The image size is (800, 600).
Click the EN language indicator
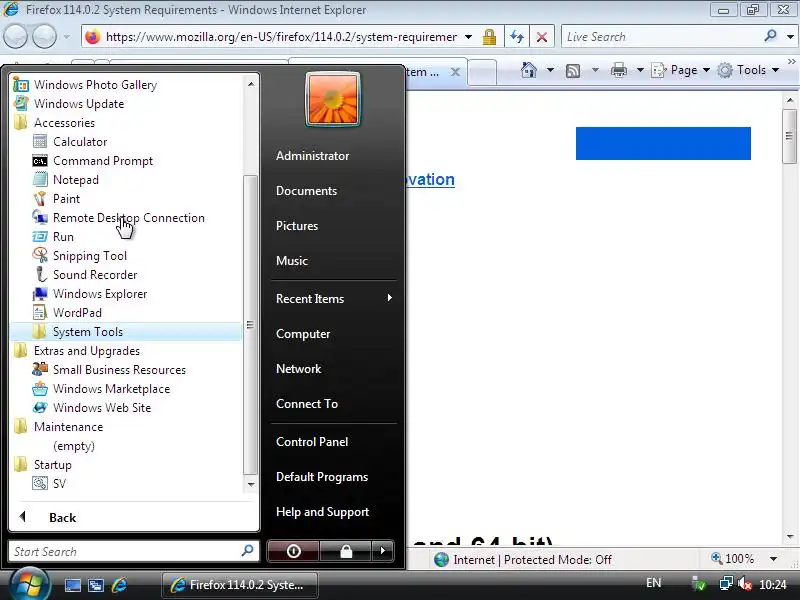(x=653, y=583)
